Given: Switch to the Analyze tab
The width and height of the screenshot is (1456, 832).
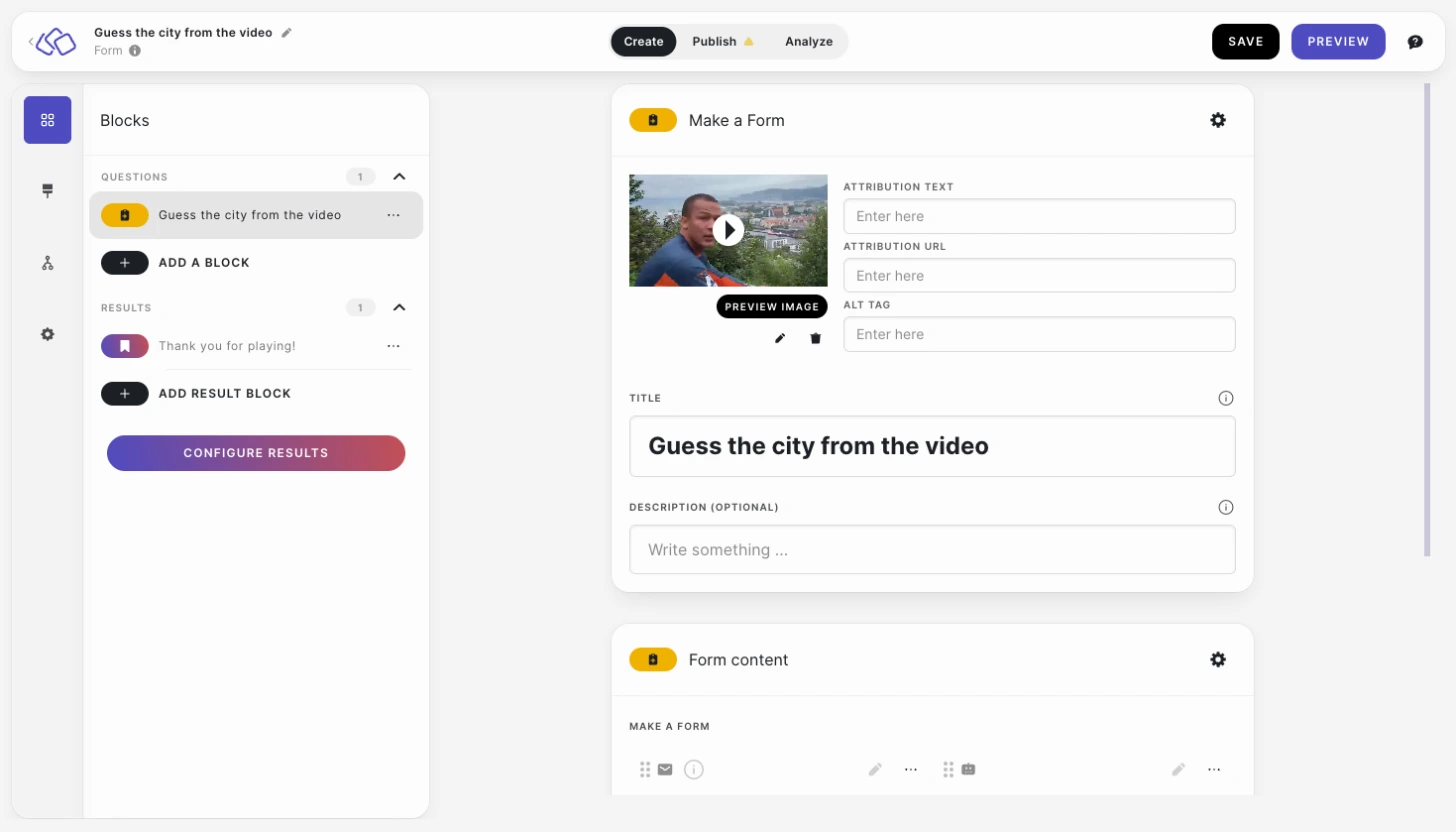Looking at the screenshot, I should pos(809,42).
